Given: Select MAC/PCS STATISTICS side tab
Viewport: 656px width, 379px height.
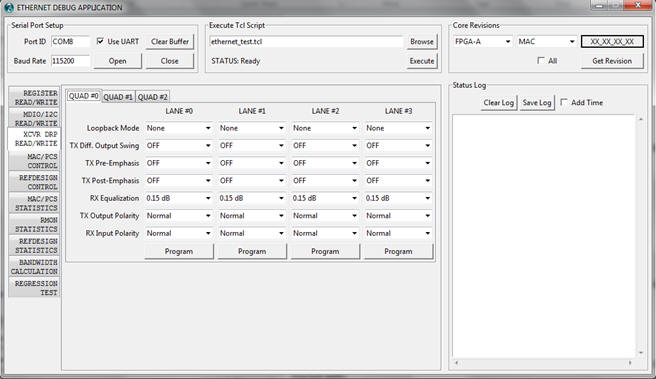Looking at the screenshot, I should [34, 203].
